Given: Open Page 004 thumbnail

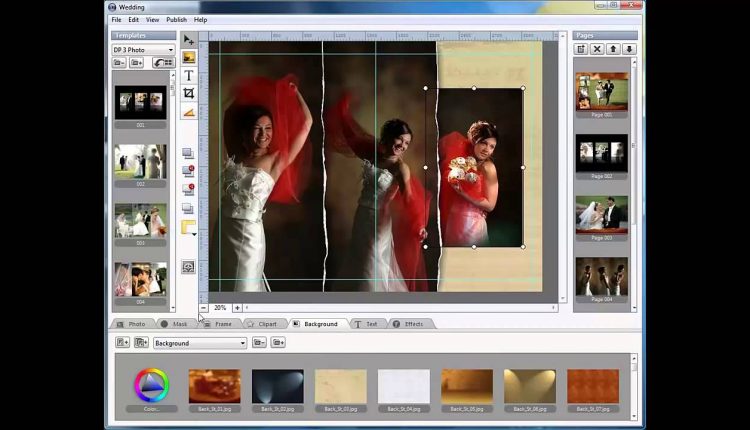Looking at the screenshot, I should coord(602,276).
